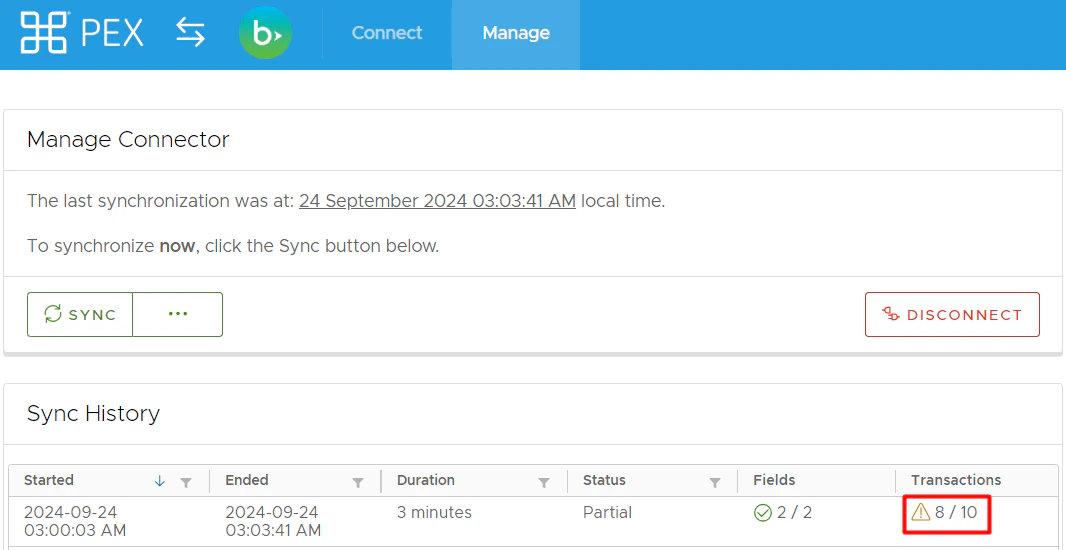1066x550 pixels.
Task: Open the Status column filter
Action: [715, 482]
